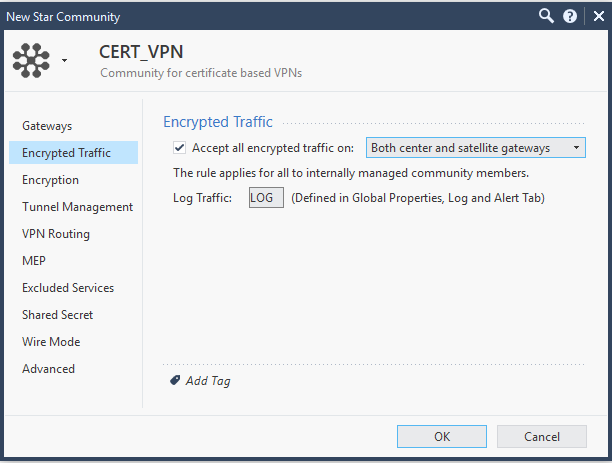
Task: Go to VPN Routing settings
Action: [x=56, y=234]
